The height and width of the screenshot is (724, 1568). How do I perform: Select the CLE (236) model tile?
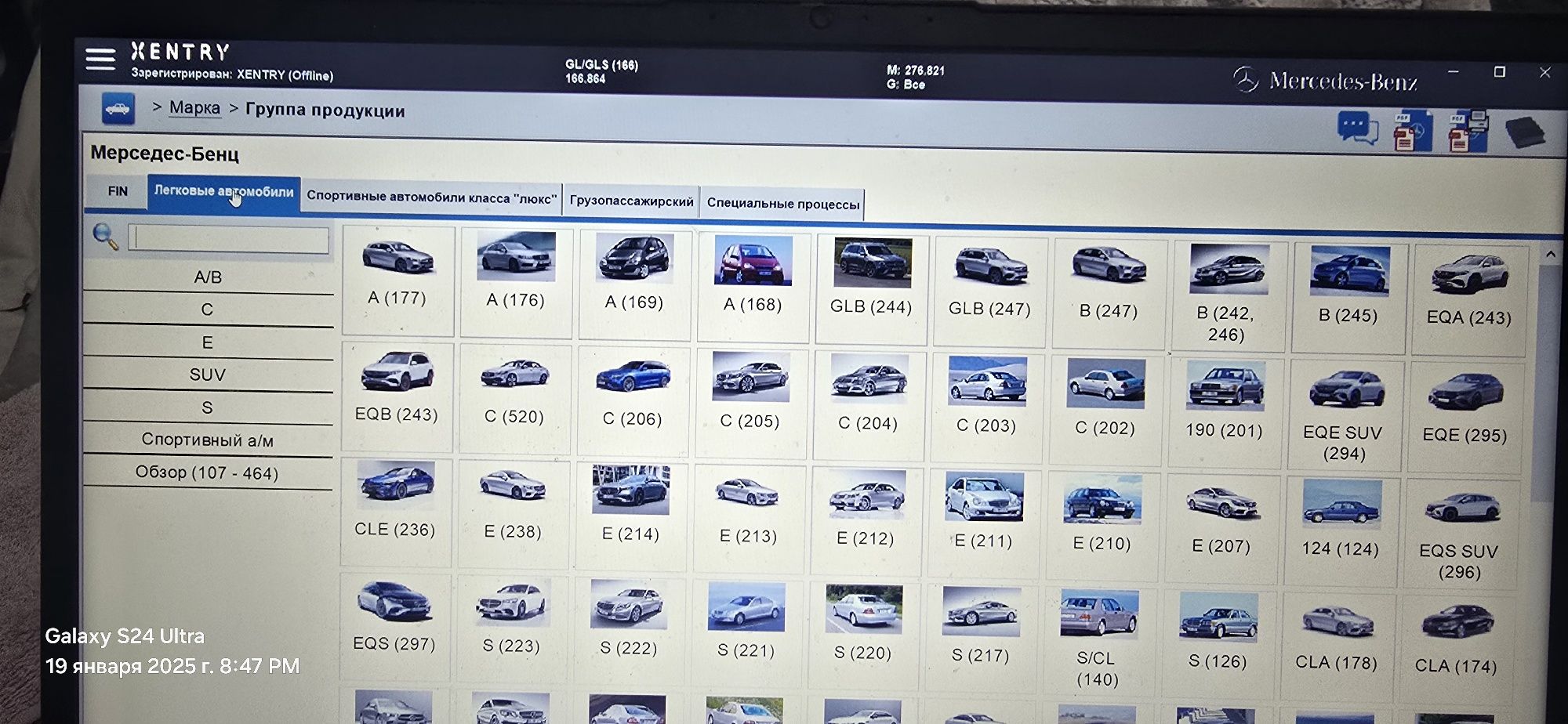[395, 512]
